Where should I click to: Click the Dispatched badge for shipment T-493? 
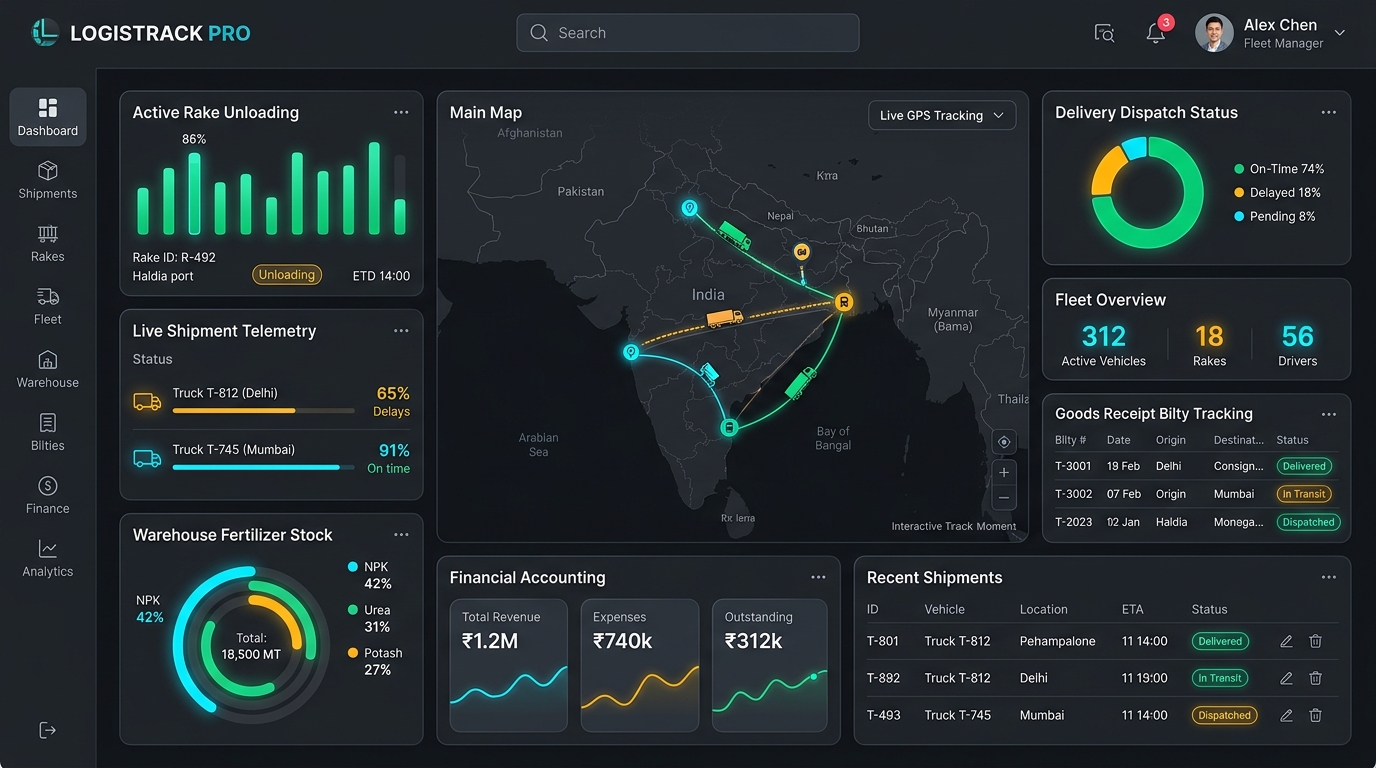(x=1225, y=715)
